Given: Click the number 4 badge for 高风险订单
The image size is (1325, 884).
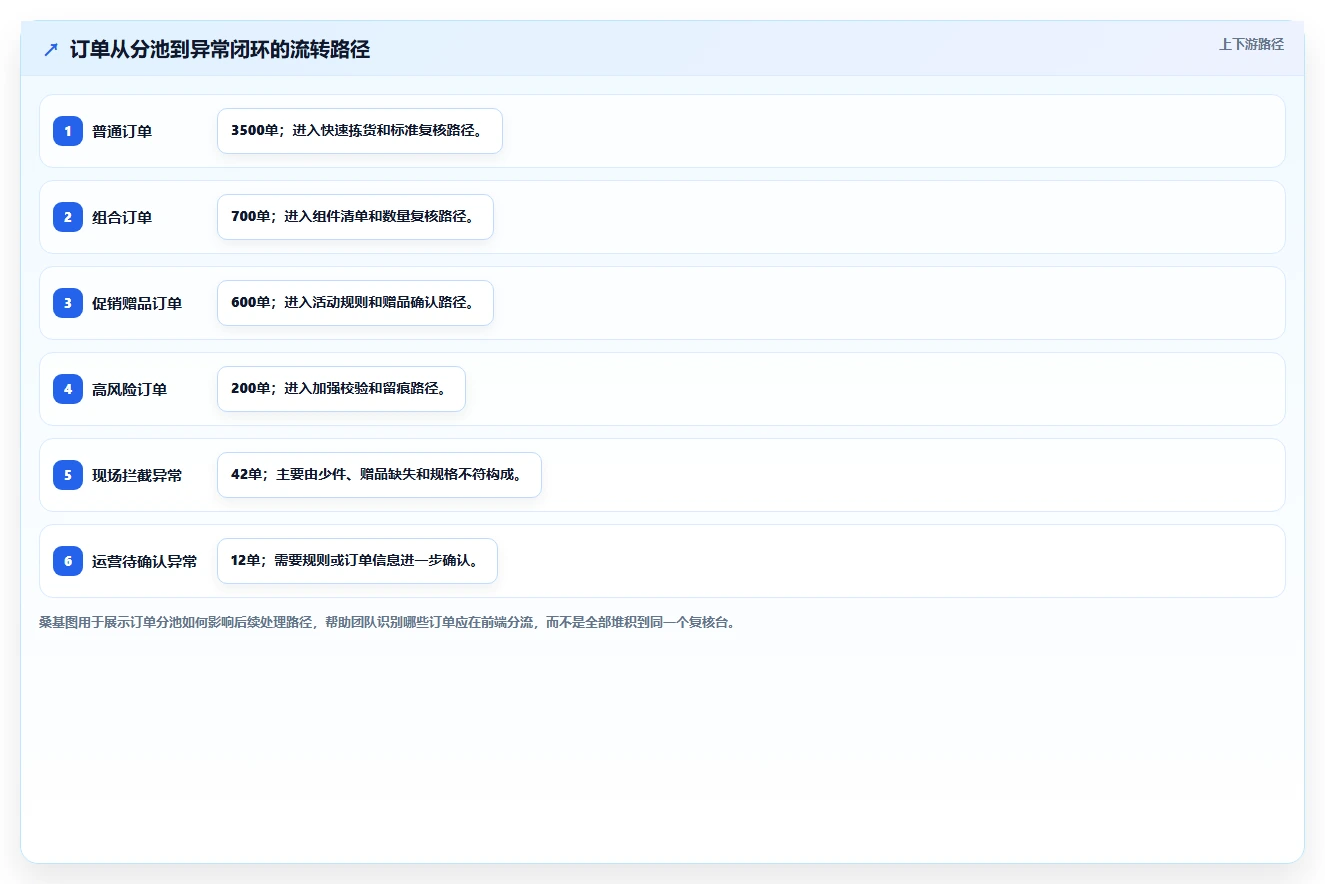Looking at the screenshot, I should tap(68, 389).
